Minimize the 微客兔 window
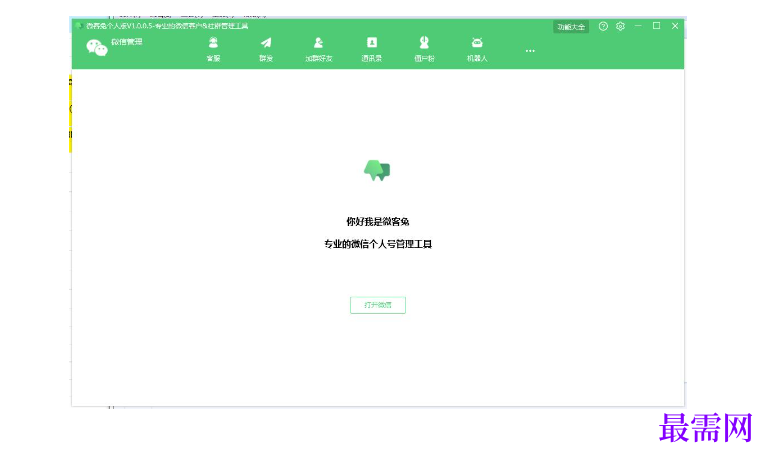The height and width of the screenshot is (459, 771). tap(638, 26)
